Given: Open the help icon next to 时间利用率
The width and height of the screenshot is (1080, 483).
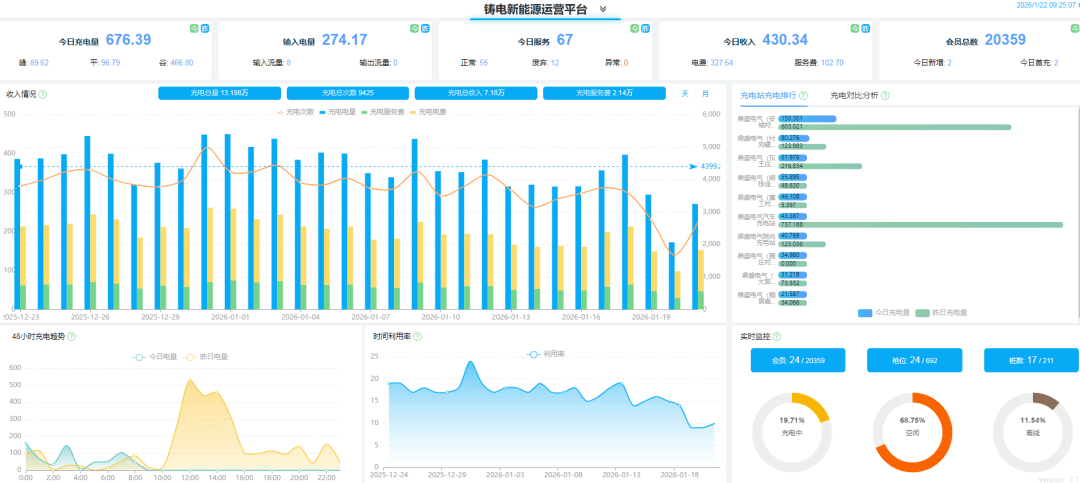Looking at the screenshot, I should point(416,337).
